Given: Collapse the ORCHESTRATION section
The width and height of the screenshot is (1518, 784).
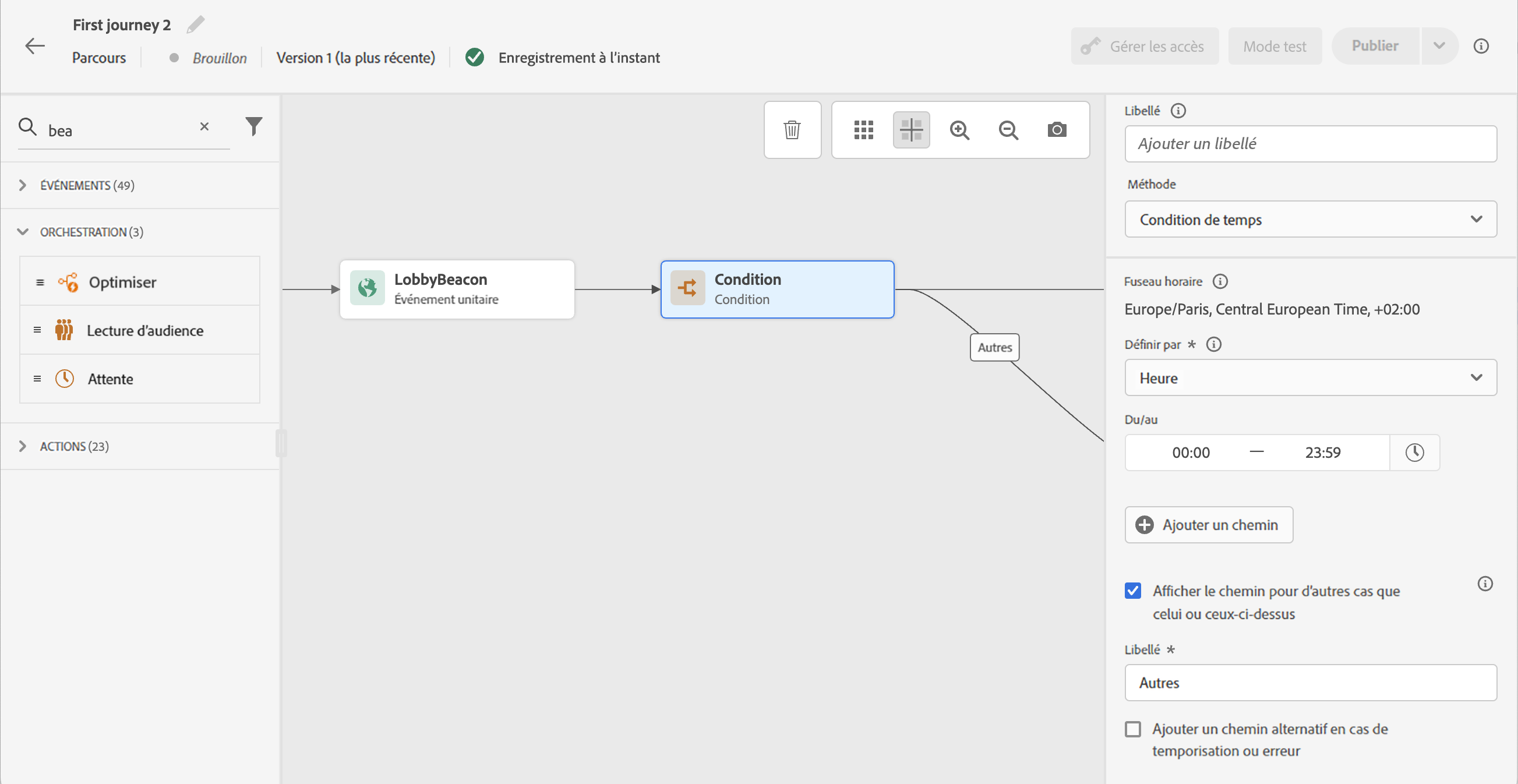Looking at the screenshot, I should 22,231.
